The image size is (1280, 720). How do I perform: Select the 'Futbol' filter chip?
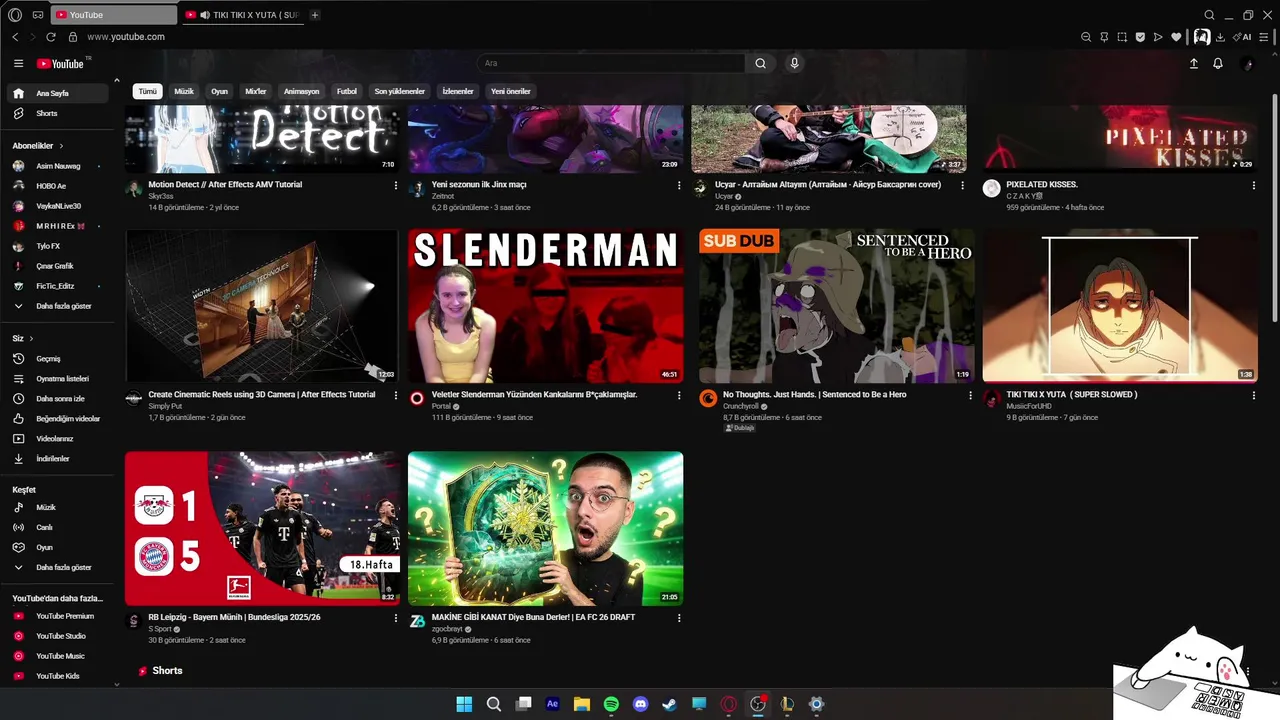tap(347, 91)
